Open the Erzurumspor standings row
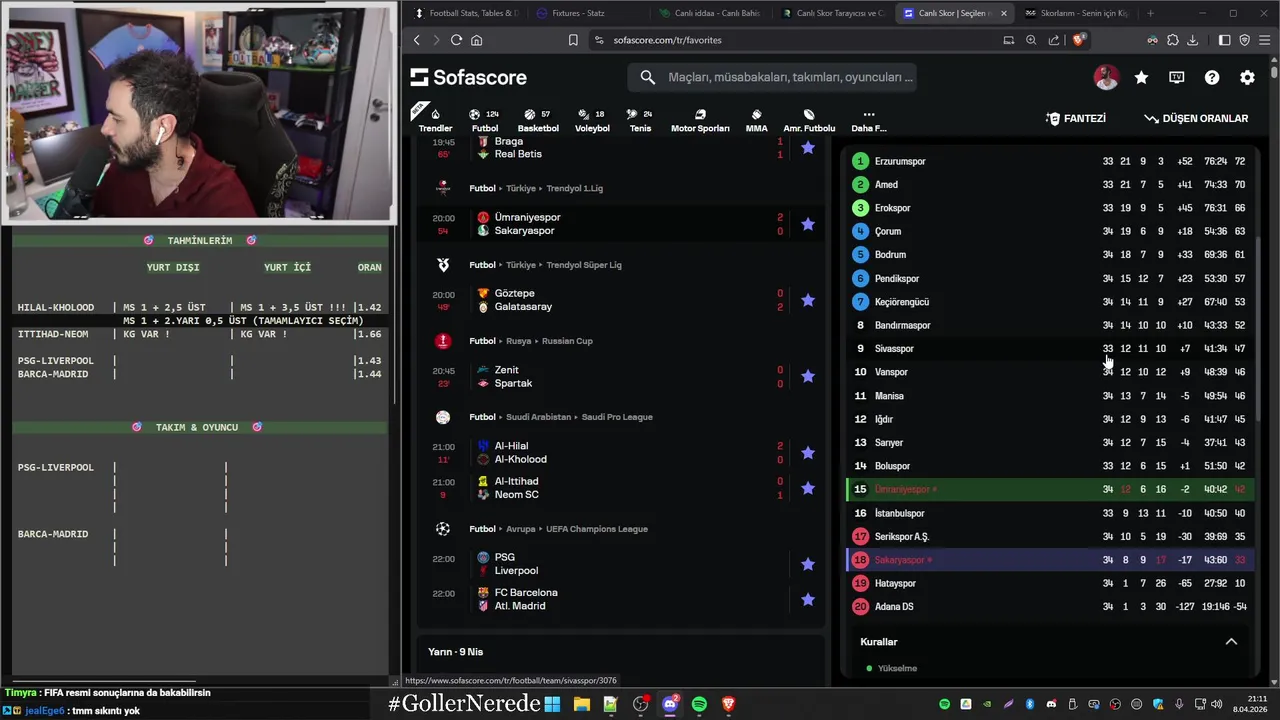 click(1049, 161)
